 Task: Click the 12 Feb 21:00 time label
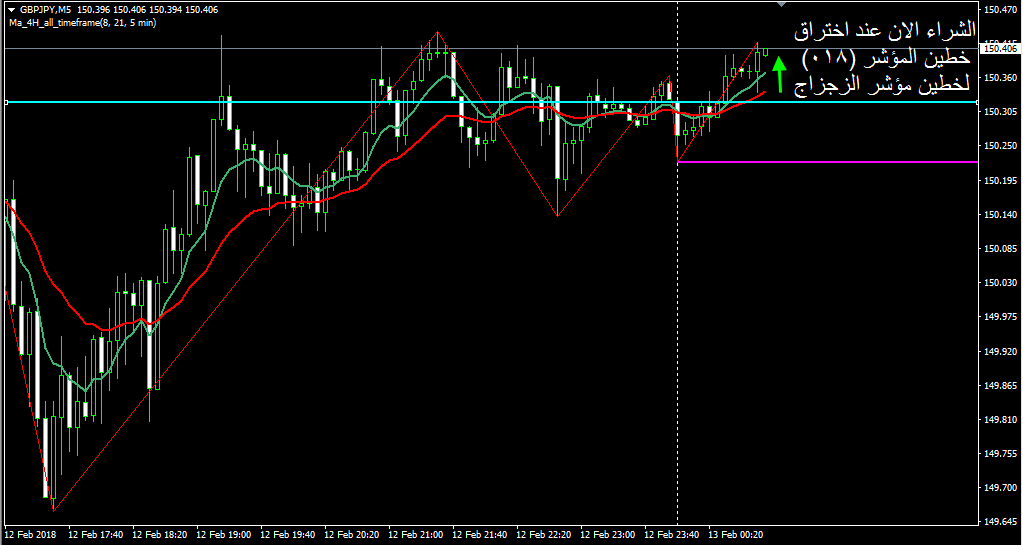tap(418, 535)
